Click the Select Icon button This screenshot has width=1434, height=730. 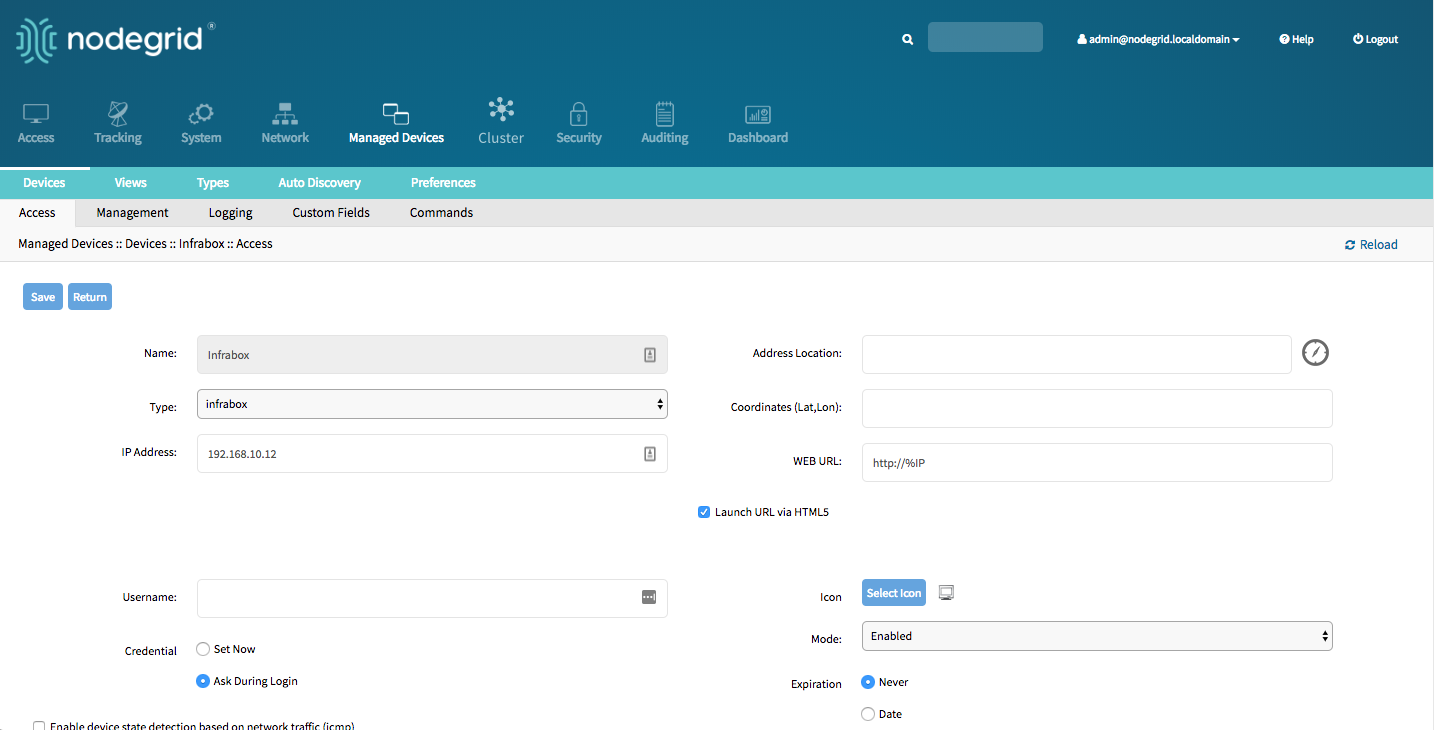click(894, 593)
